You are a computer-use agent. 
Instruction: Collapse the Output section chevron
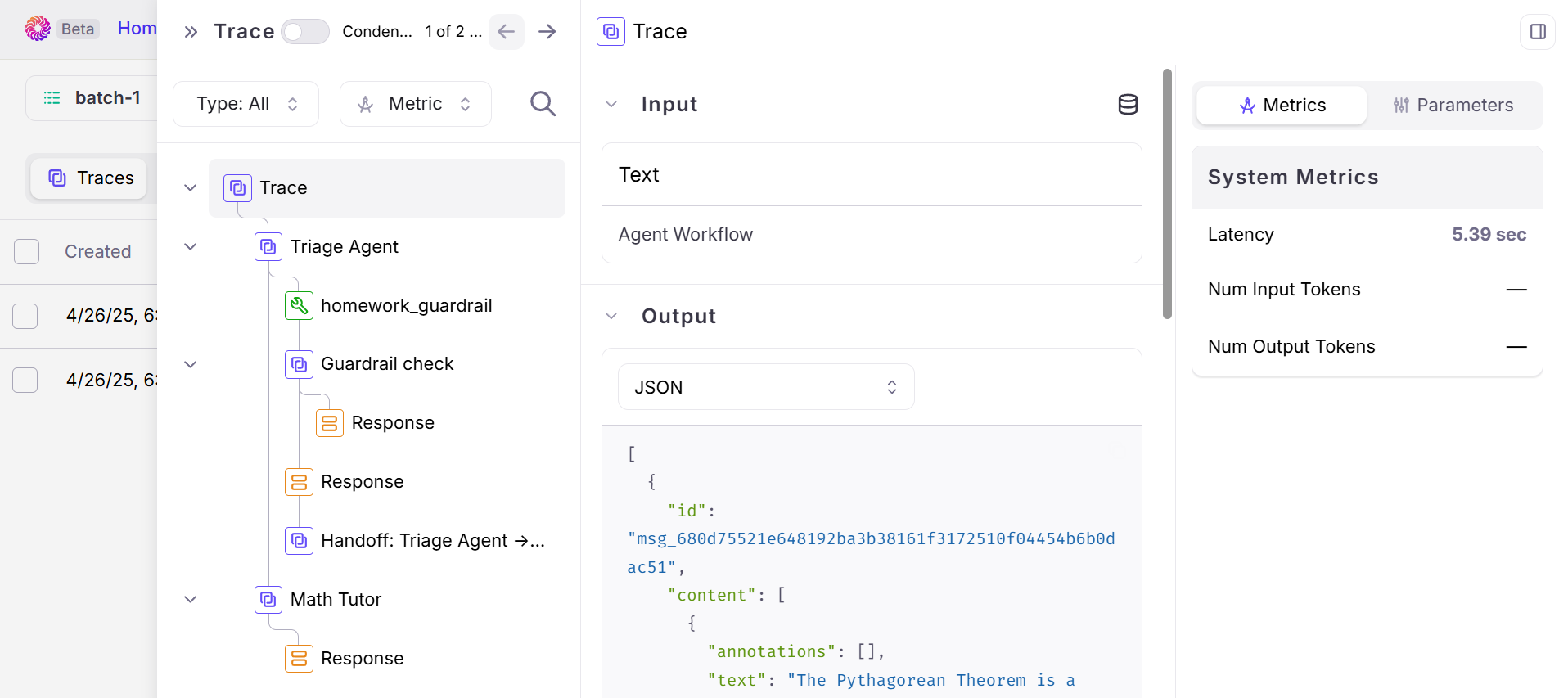(x=611, y=317)
